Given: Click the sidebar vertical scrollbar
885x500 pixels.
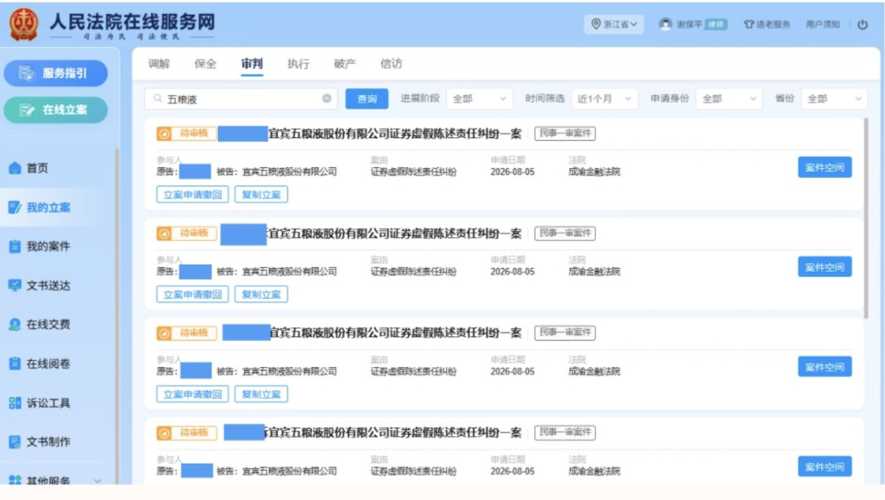Looking at the screenshot, I should [x=117, y=316].
